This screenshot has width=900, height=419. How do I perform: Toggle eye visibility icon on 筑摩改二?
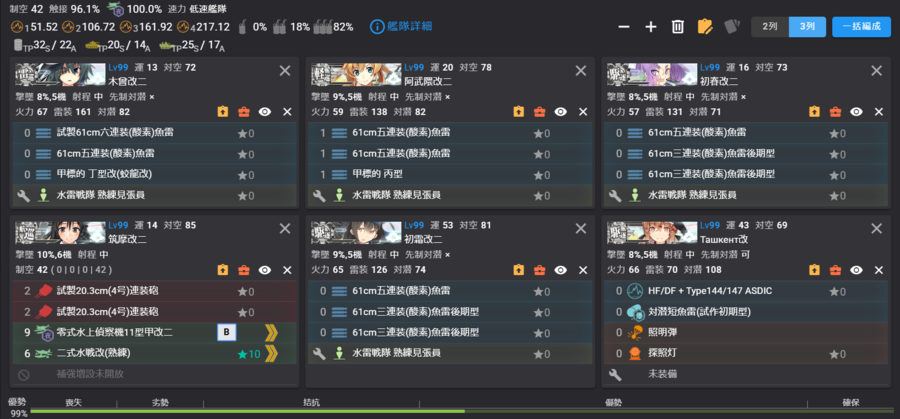(265, 270)
